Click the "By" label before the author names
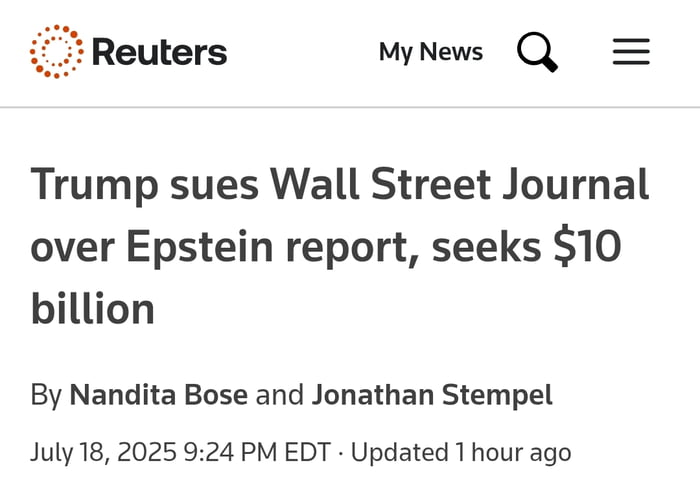 tap(46, 395)
